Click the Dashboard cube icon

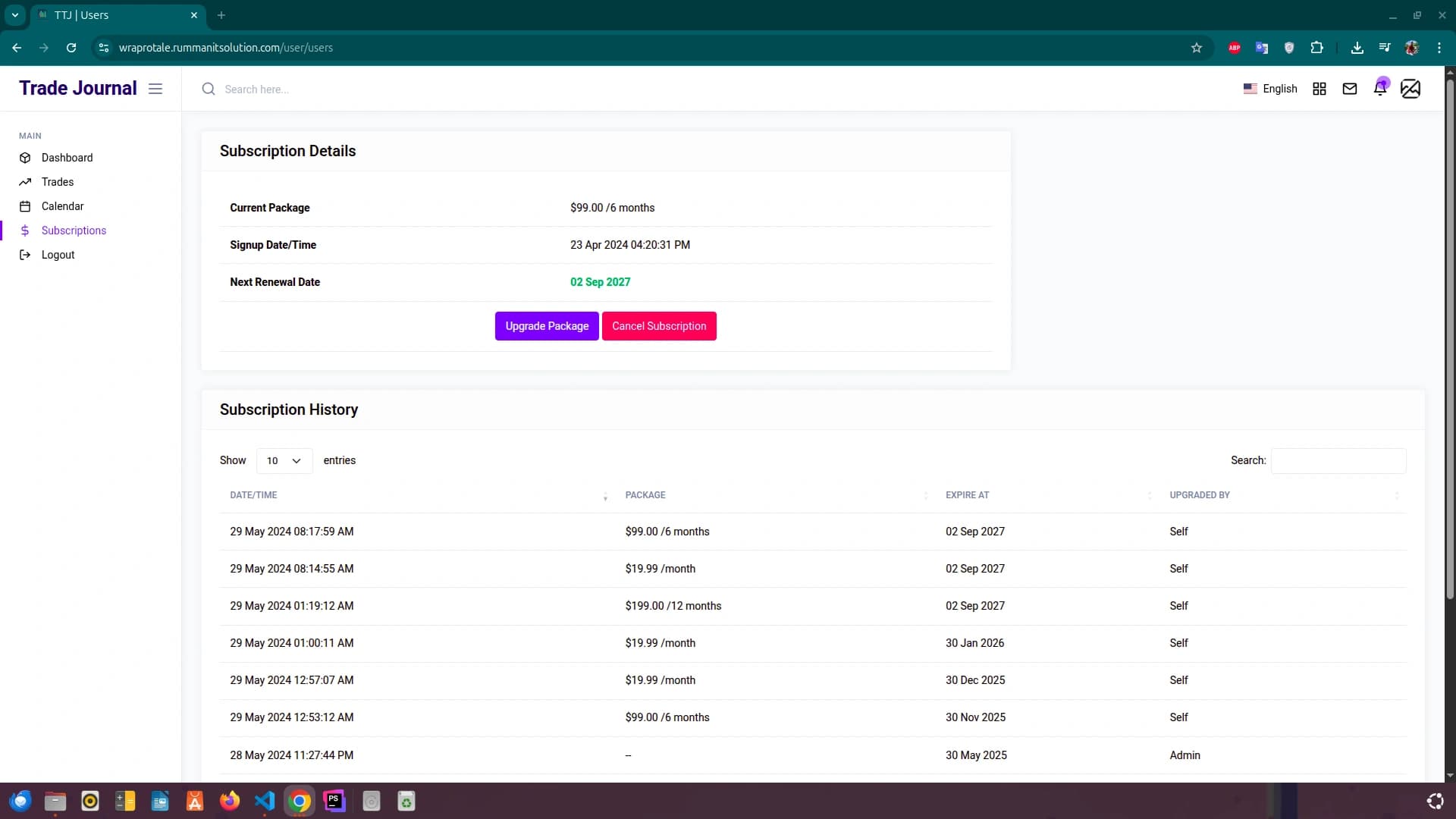click(x=25, y=158)
